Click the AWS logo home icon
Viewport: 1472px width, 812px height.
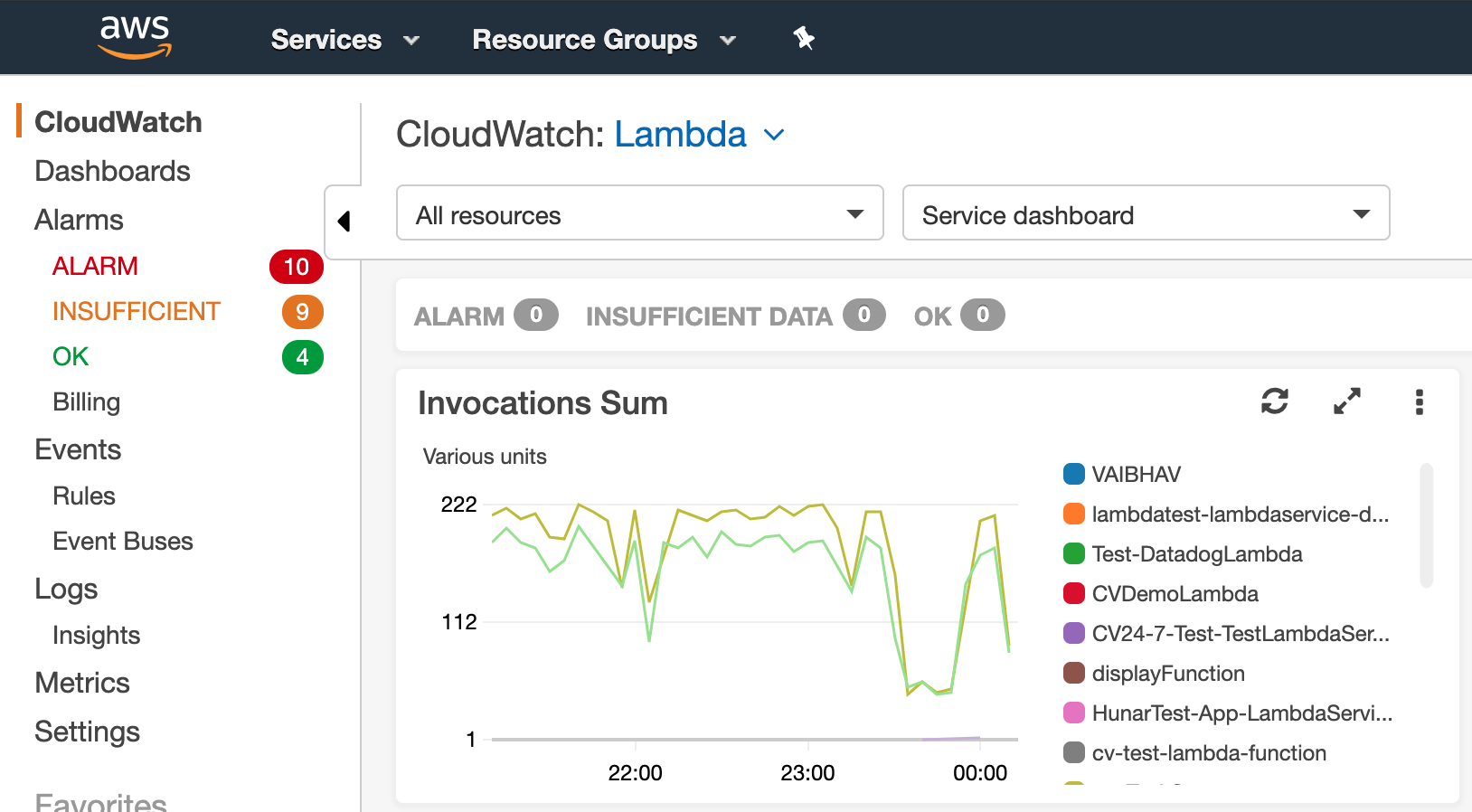[135, 38]
